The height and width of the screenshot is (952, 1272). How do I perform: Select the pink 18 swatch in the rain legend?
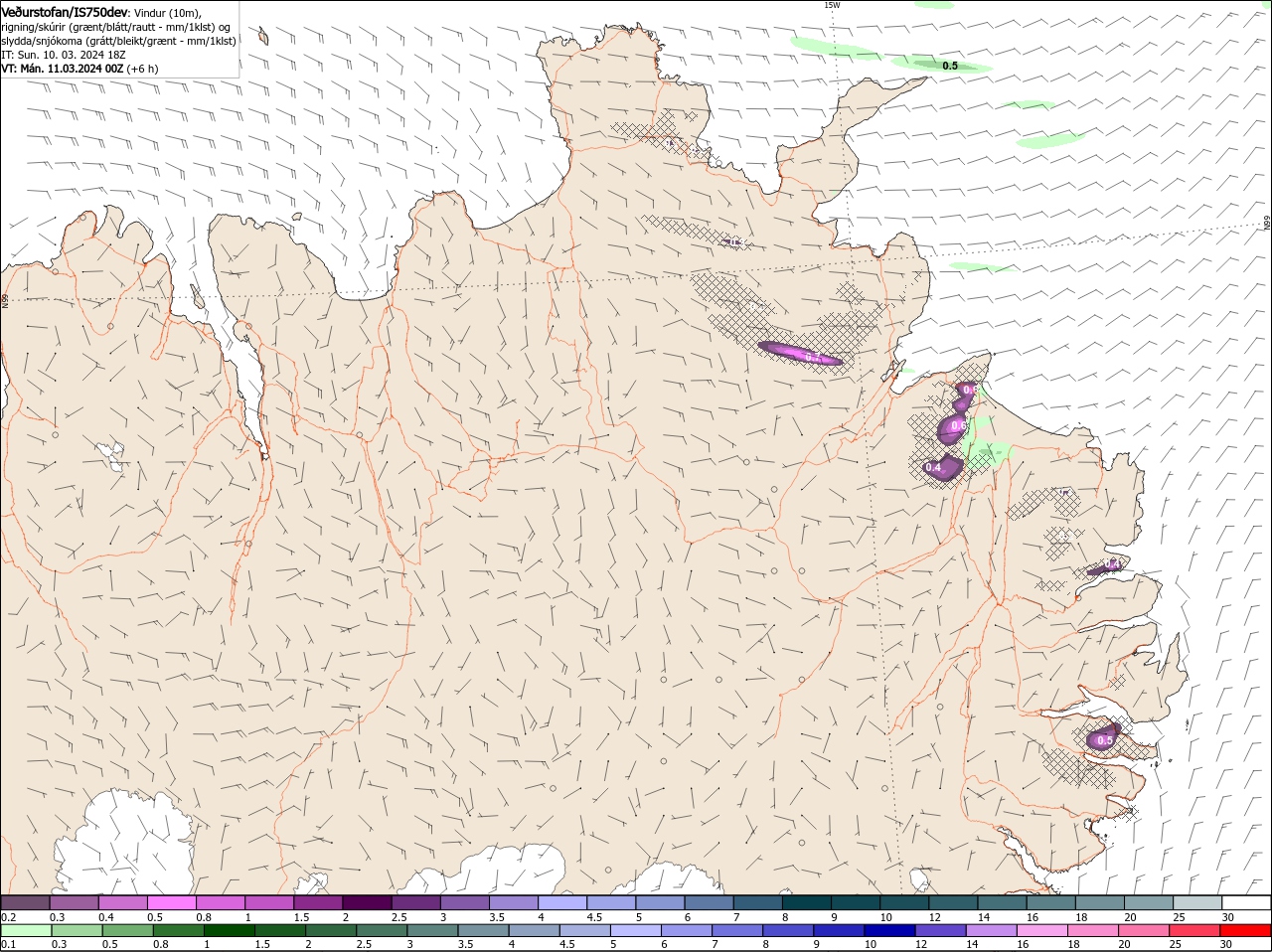click(1094, 930)
